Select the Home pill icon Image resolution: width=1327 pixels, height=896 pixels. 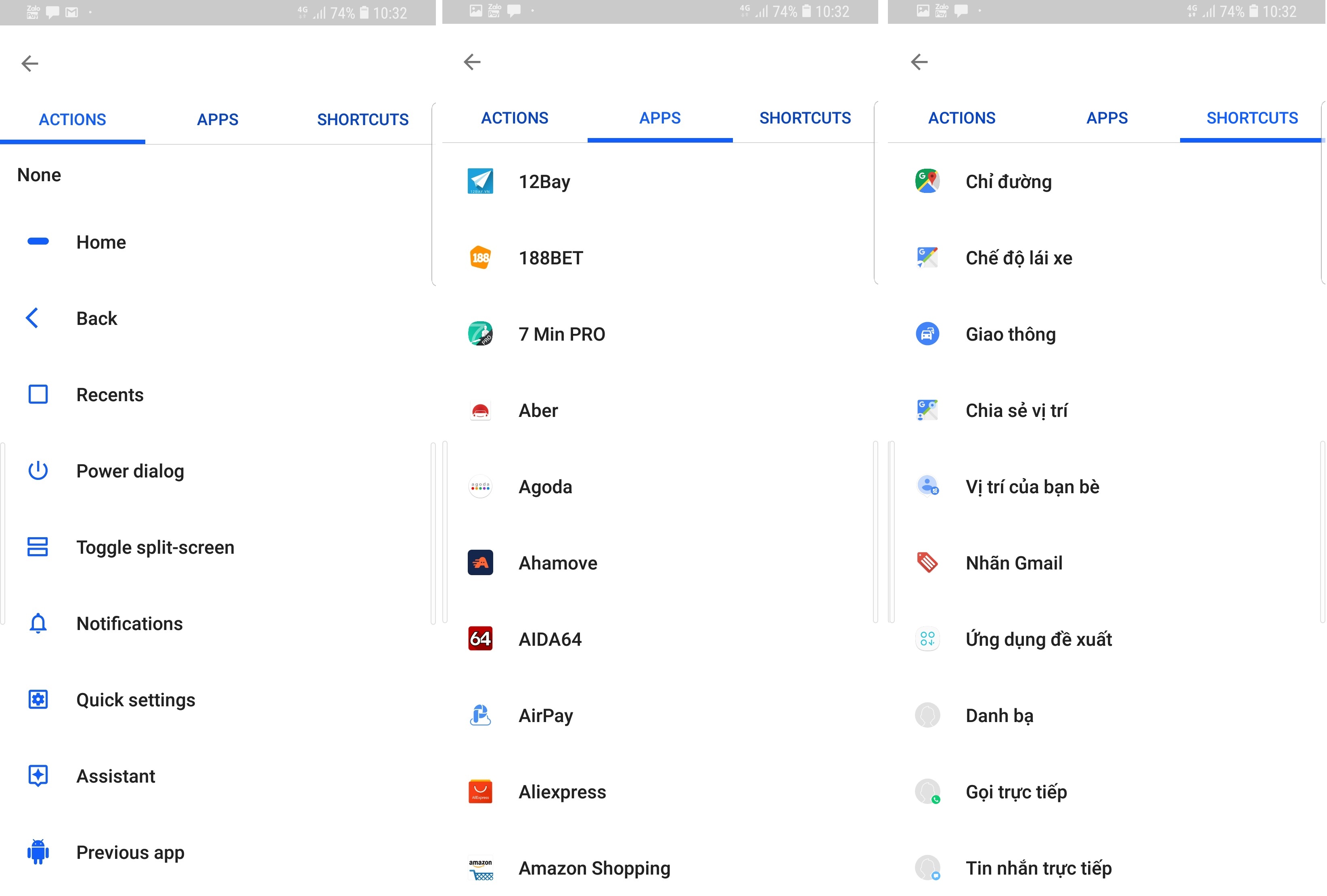tap(38, 242)
